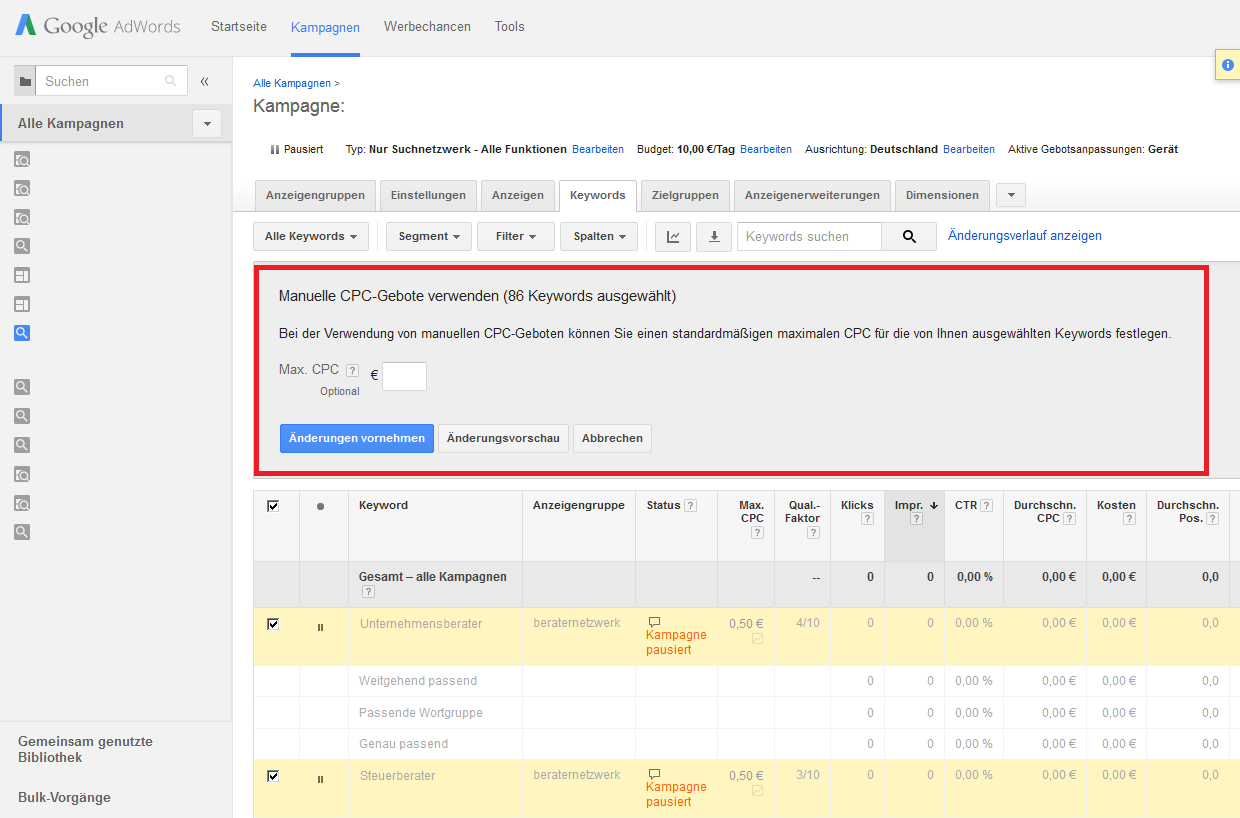
Task: Switch to the Anzeigenerweiterungen tab
Action: tap(812, 195)
